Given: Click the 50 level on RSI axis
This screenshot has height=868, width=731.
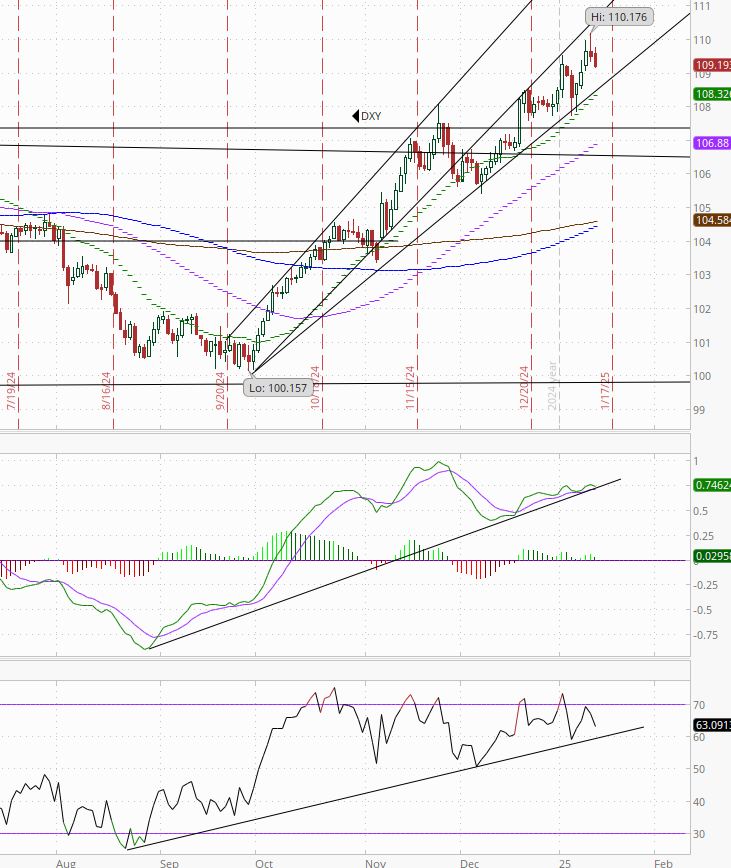Looking at the screenshot, I should (699, 769).
